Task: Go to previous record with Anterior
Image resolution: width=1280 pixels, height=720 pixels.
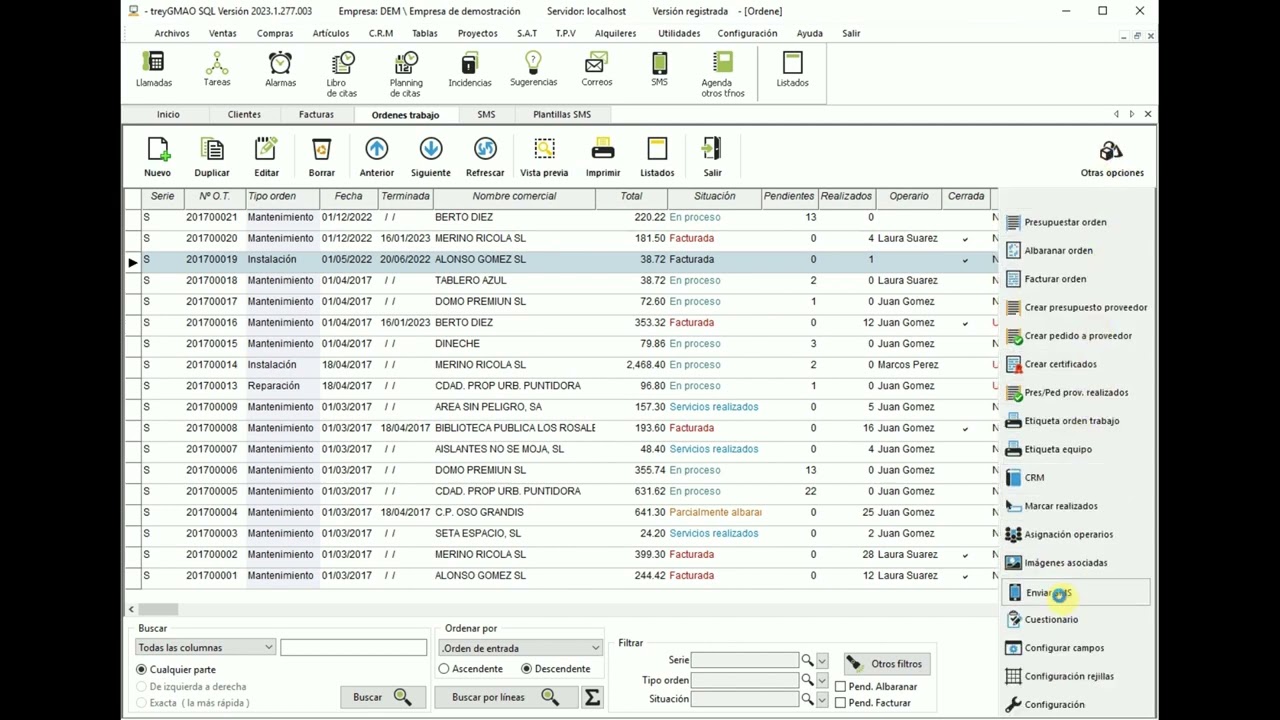Action: coord(377,158)
